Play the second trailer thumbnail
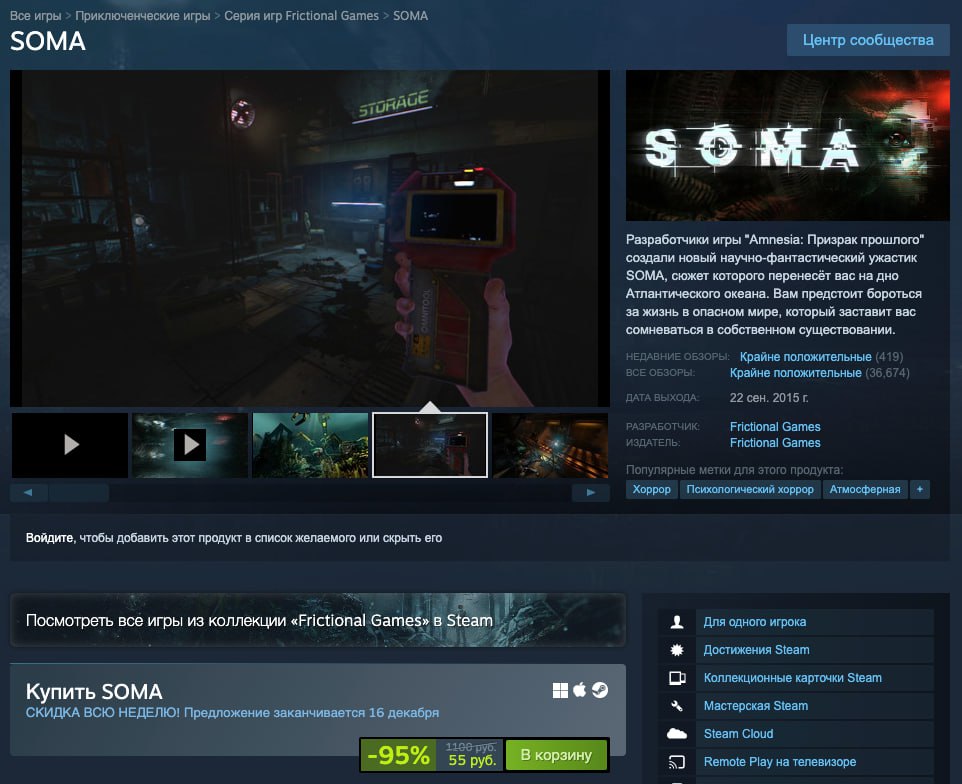Image resolution: width=962 pixels, height=784 pixels. click(x=190, y=445)
